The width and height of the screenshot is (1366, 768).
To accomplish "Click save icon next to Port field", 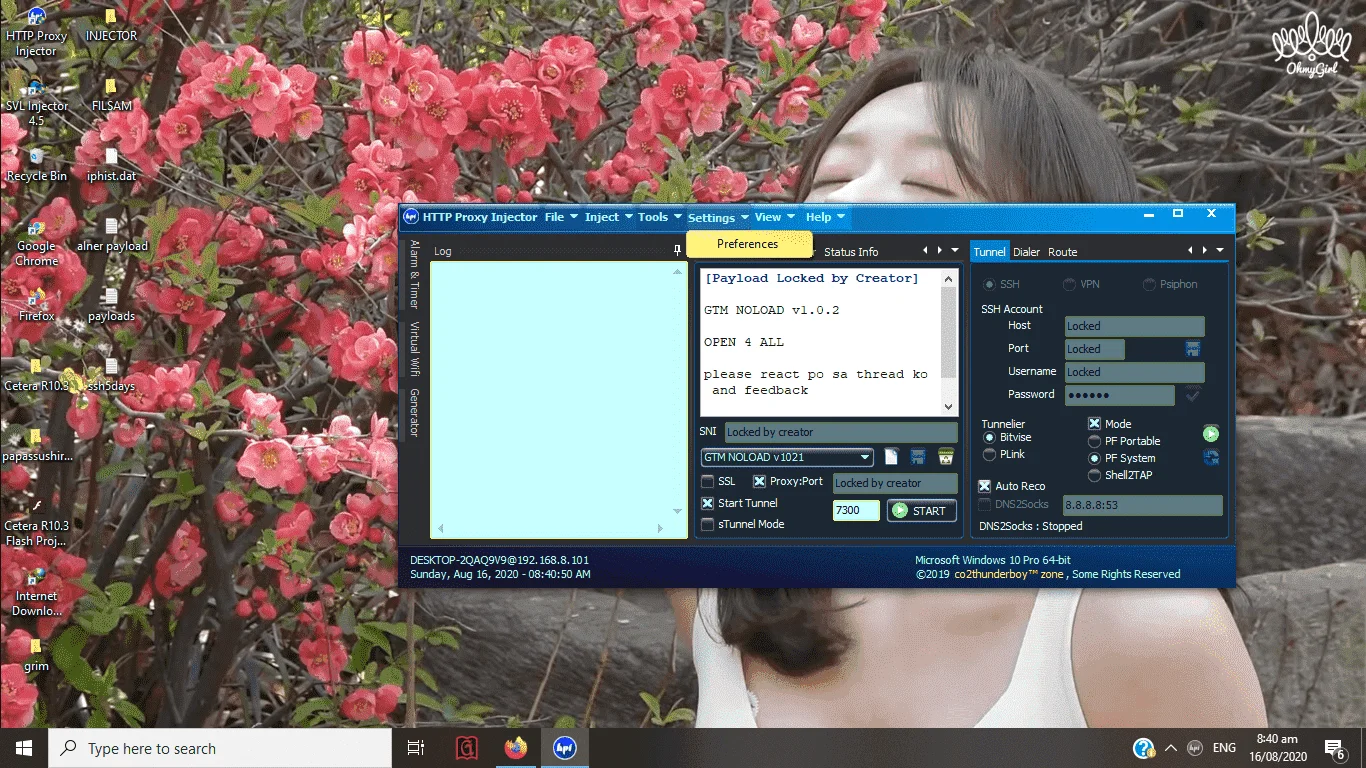I will coord(1192,349).
